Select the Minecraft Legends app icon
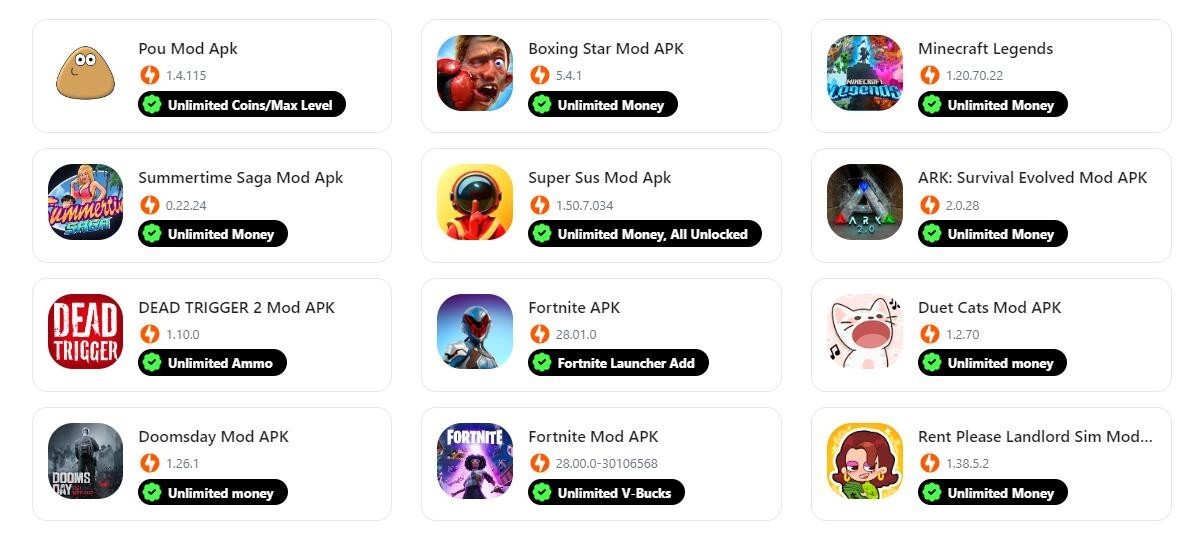This screenshot has width=1197, height=547. pyautogui.click(x=865, y=72)
